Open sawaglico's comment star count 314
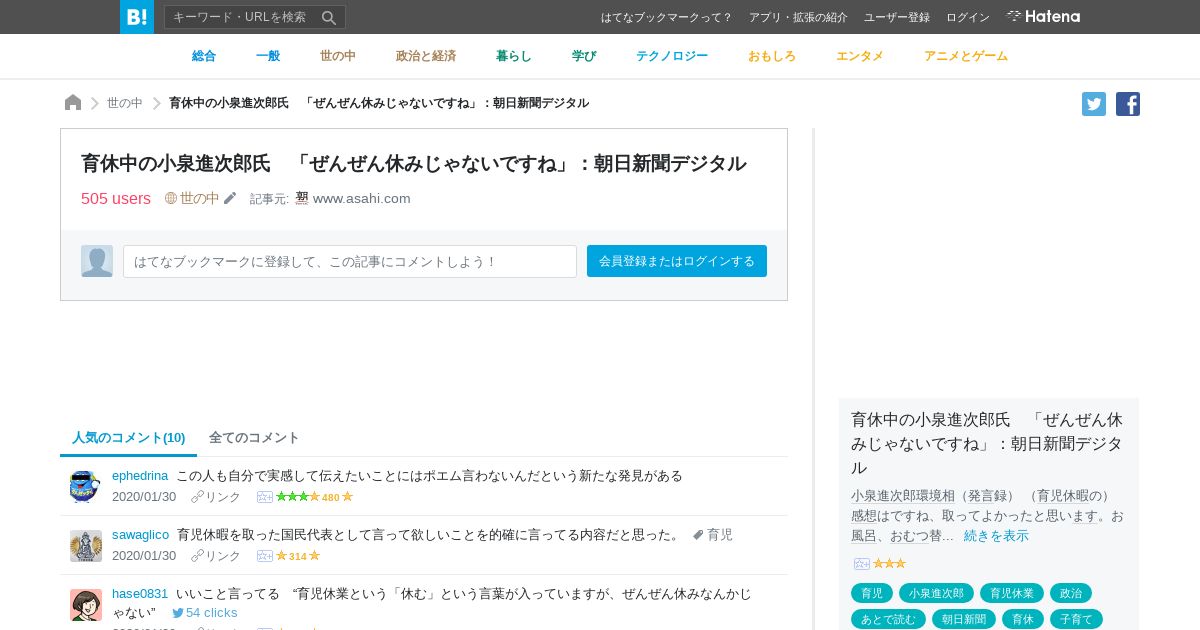 [298, 556]
